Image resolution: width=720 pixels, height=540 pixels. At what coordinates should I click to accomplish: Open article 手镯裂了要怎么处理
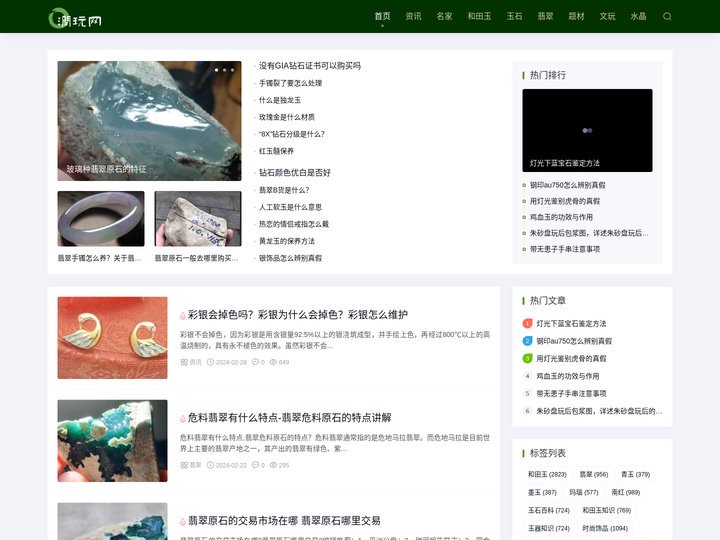pos(290,83)
